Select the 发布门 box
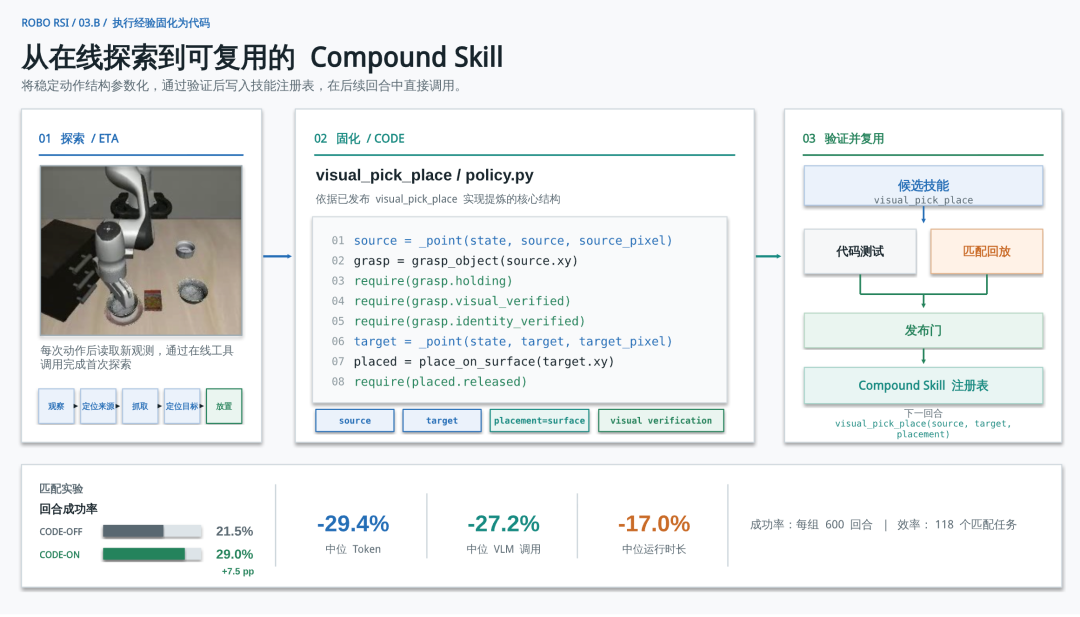The width and height of the screenshot is (1080, 617). [923, 331]
